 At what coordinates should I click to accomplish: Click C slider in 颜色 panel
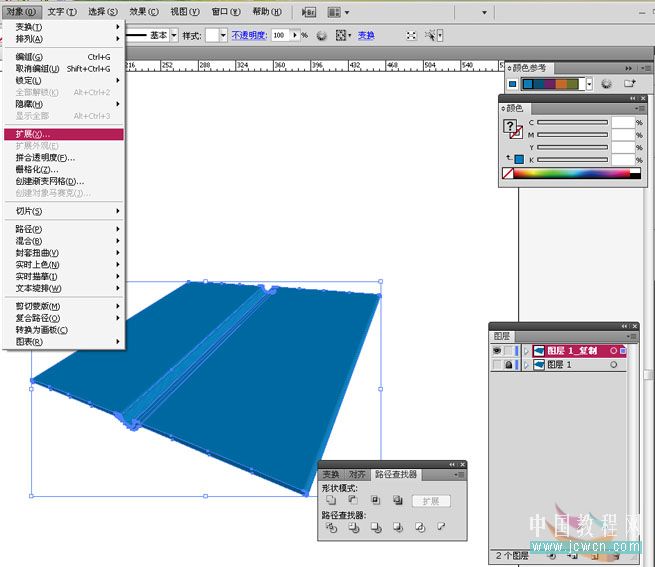click(572, 122)
